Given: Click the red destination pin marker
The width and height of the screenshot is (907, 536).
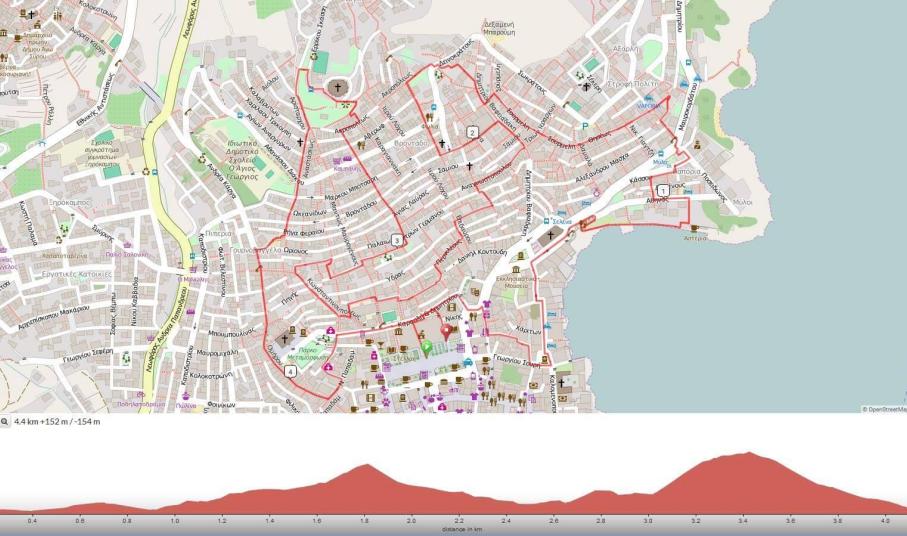Looking at the screenshot, I should tap(445, 333).
